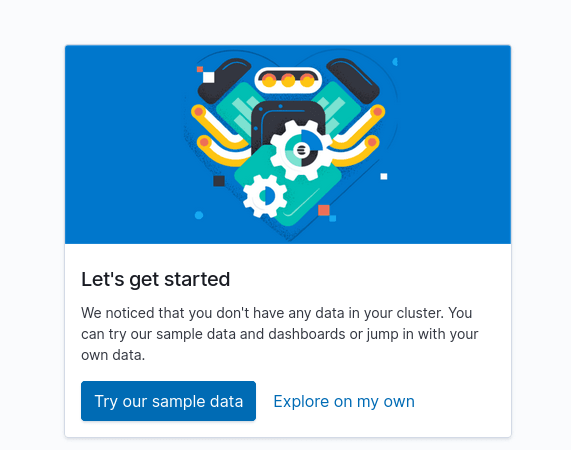Click the large white square by the left cylinder
Image resolution: width=571 pixels, height=450 pixels.
point(209,78)
